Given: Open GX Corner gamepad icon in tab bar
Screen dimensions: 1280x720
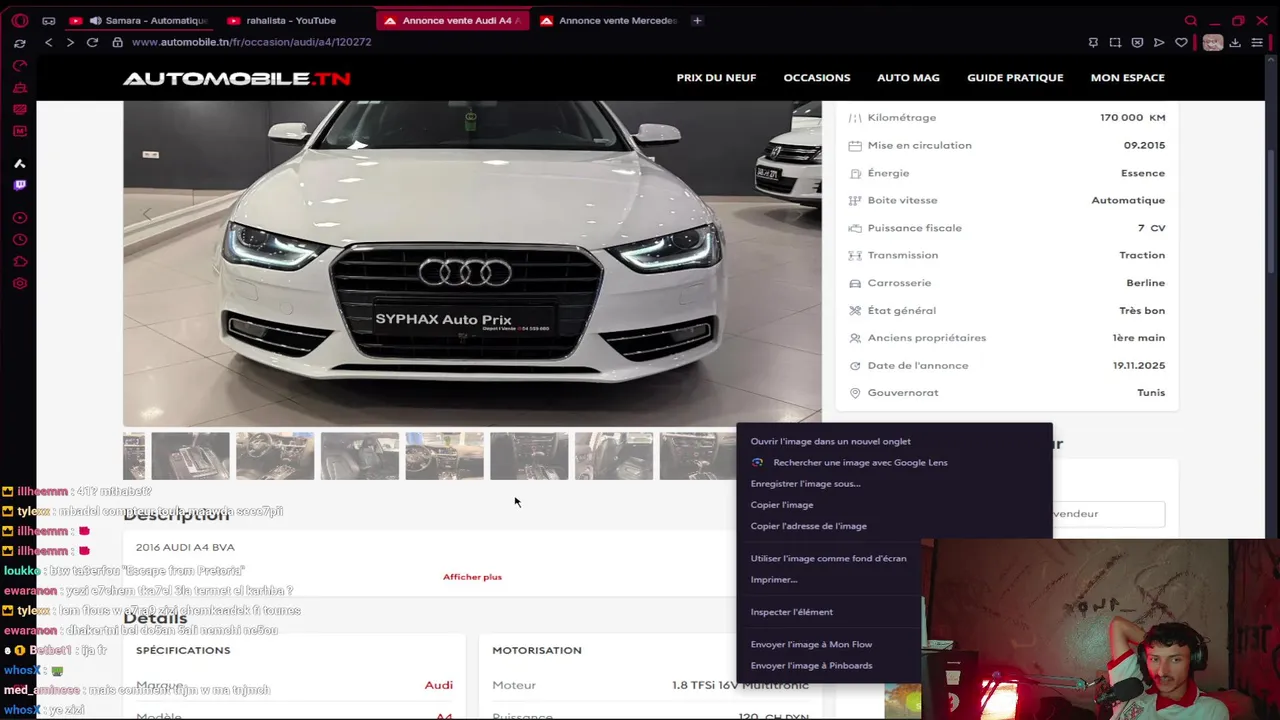Looking at the screenshot, I should [49, 20].
